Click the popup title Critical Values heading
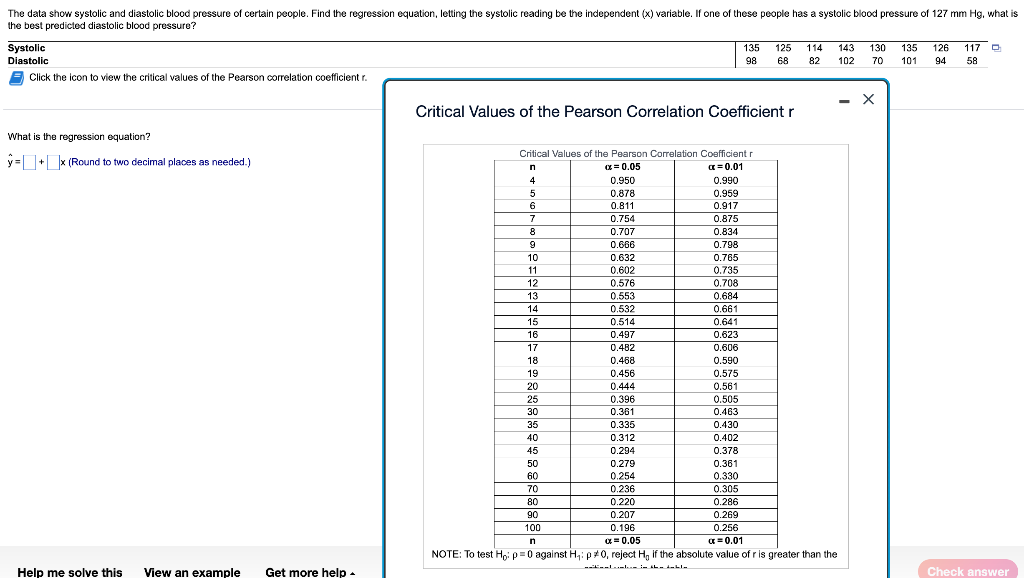The width and height of the screenshot is (1024, 578). (x=604, y=112)
